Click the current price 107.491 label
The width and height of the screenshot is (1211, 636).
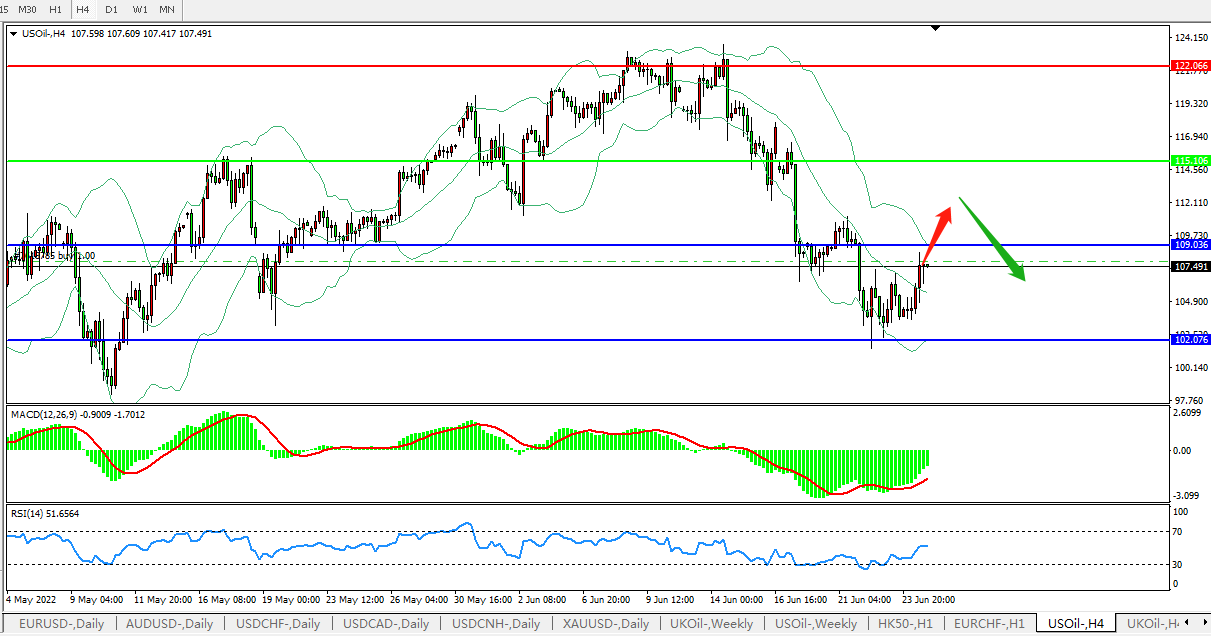[1190, 267]
